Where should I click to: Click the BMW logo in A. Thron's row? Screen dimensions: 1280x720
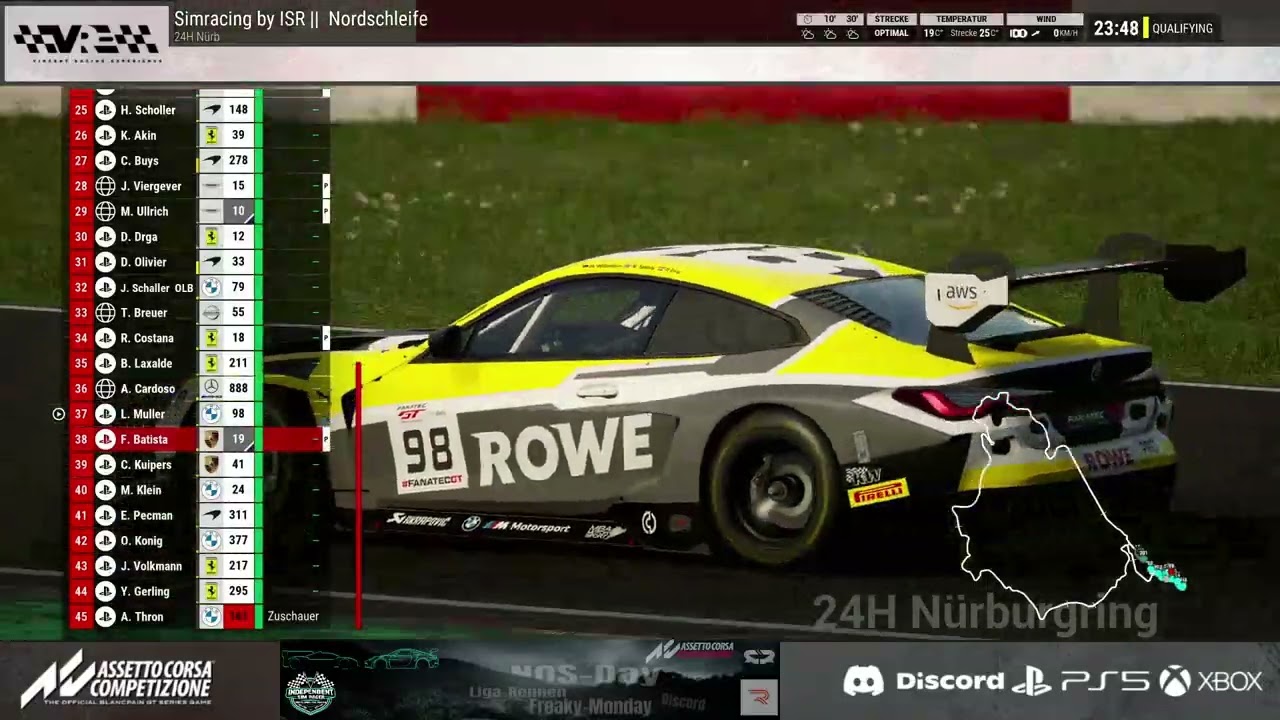click(211, 617)
